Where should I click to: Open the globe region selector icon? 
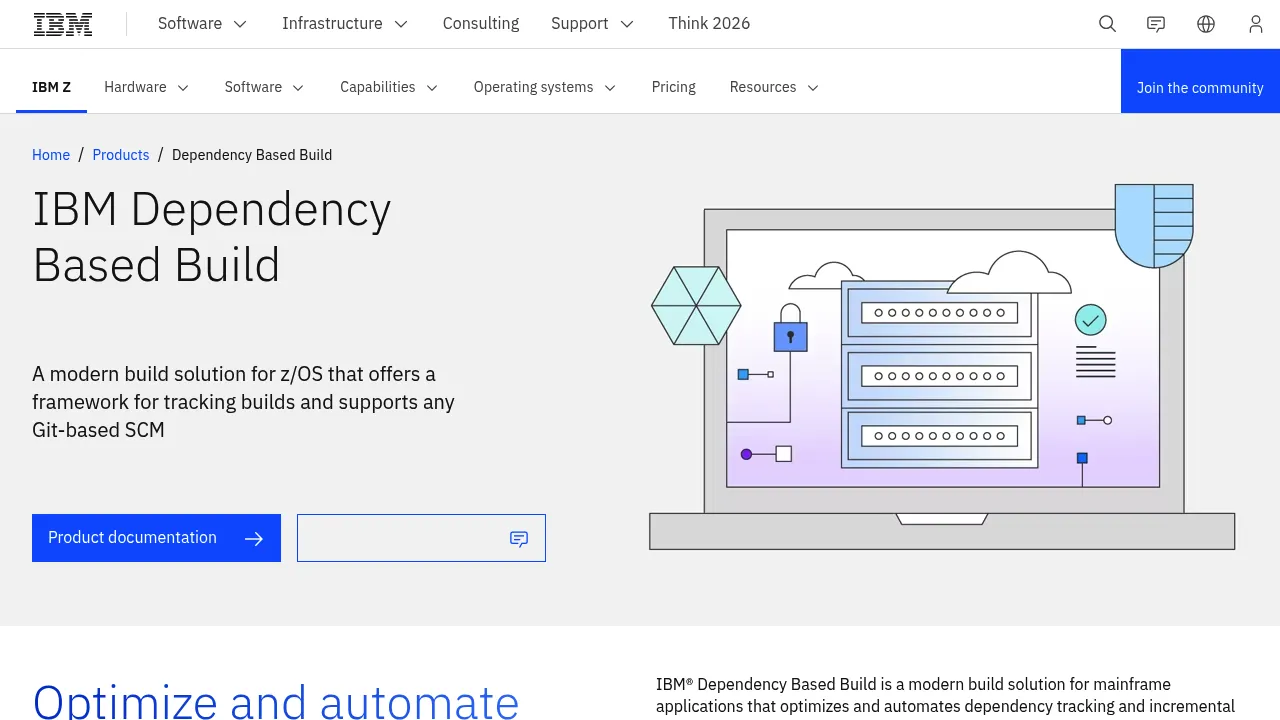pyautogui.click(x=1206, y=24)
